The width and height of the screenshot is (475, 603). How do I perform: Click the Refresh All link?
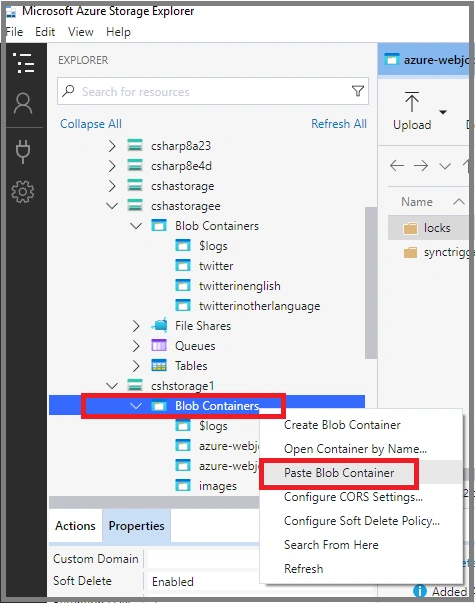(339, 124)
